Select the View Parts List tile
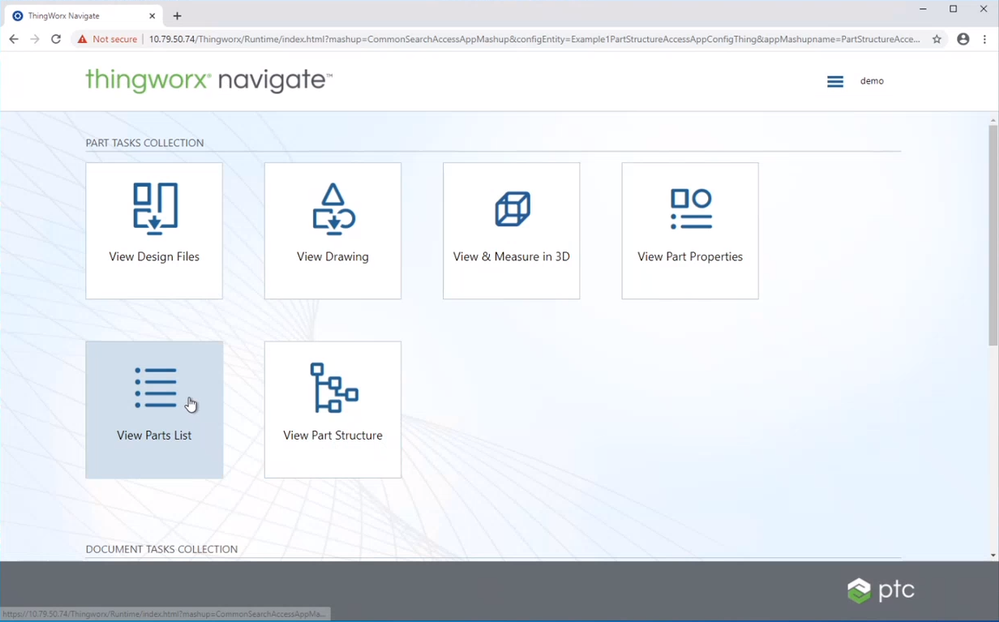Viewport: 999px width, 622px height. pyautogui.click(x=154, y=410)
